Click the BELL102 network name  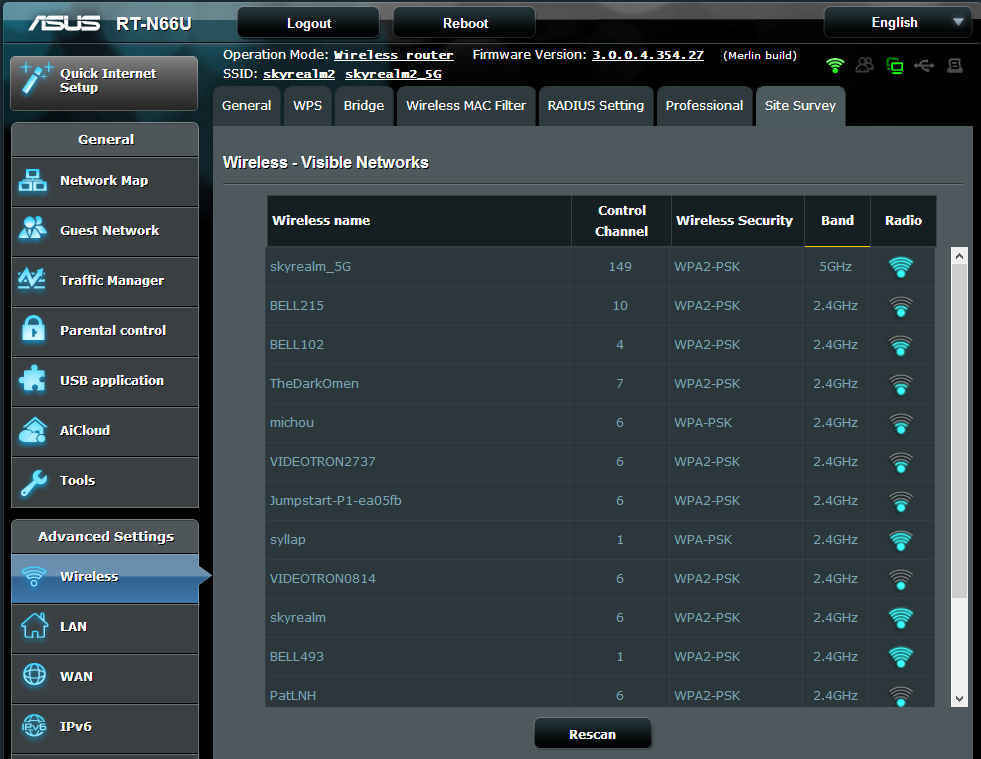(297, 345)
